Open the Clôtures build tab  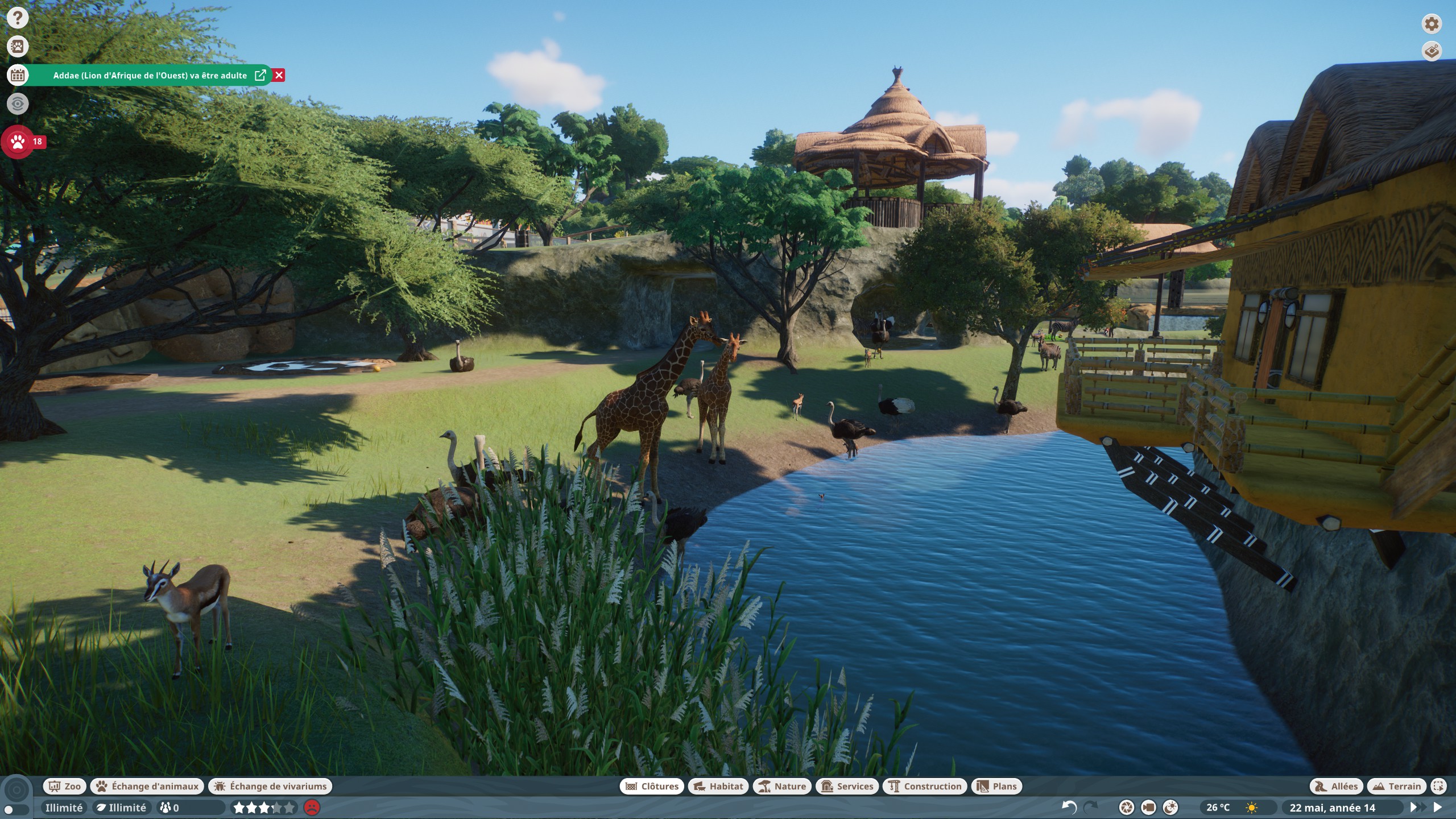pyautogui.click(x=652, y=786)
